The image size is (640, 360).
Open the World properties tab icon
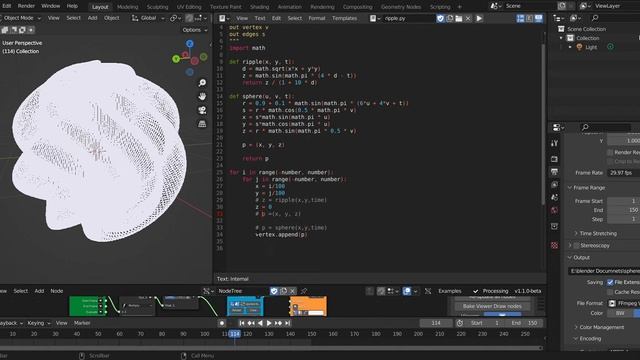tap(554, 211)
